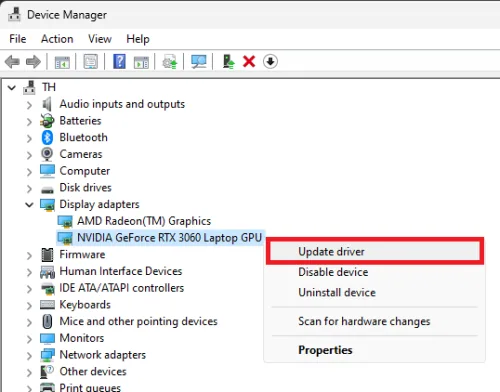Collapse the TH root node
The width and height of the screenshot is (500, 392).
[x=12, y=88]
